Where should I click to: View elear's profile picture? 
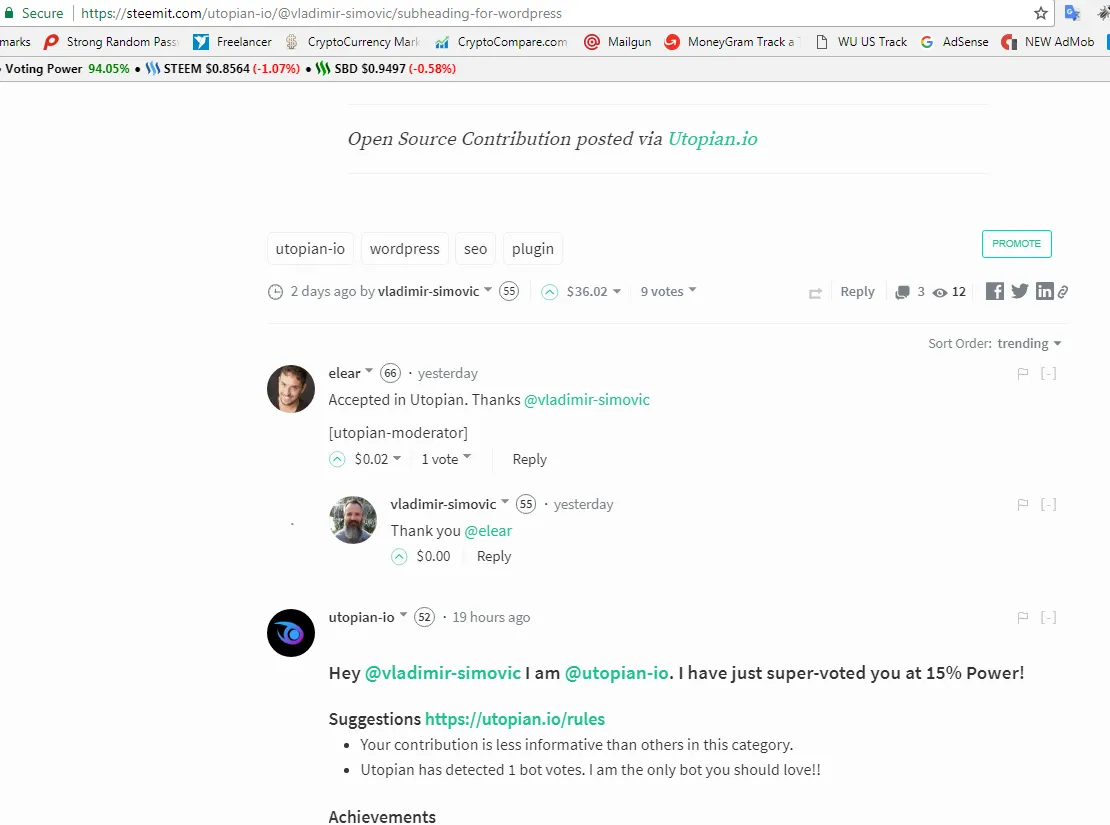[x=291, y=389]
